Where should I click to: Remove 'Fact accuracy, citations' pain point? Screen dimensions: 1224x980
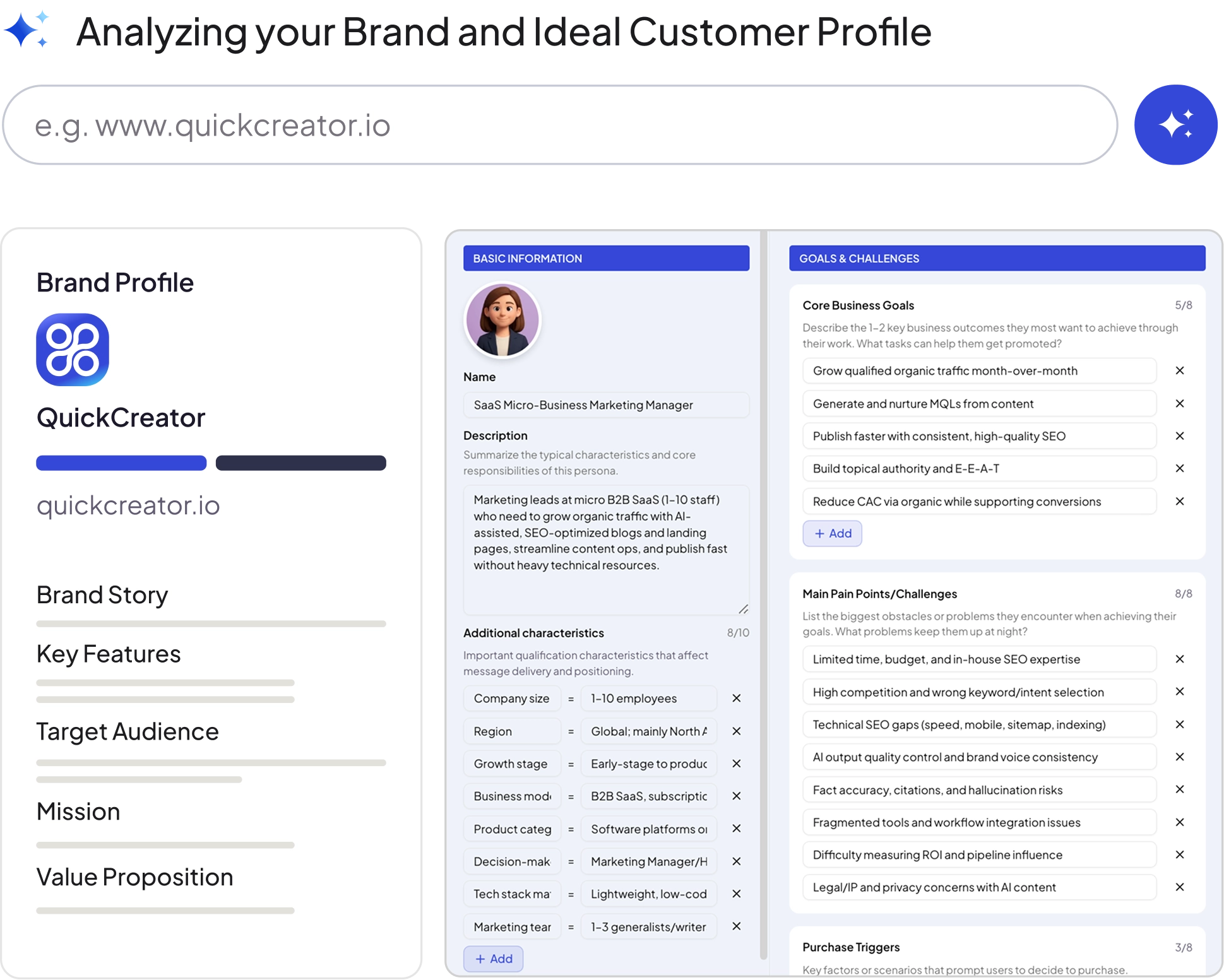[1179, 790]
